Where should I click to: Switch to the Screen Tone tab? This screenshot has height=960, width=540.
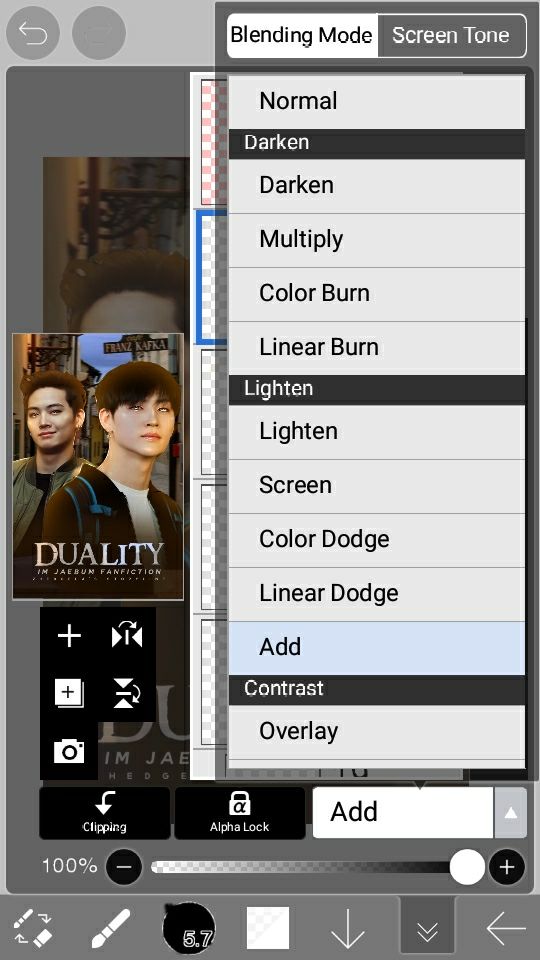point(451,36)
